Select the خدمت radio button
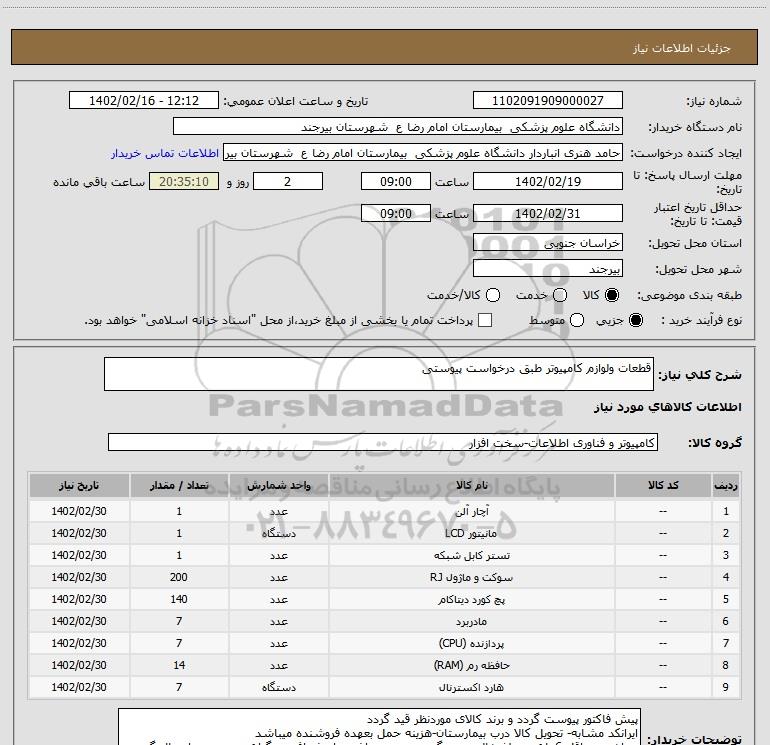 coord(560,295)
